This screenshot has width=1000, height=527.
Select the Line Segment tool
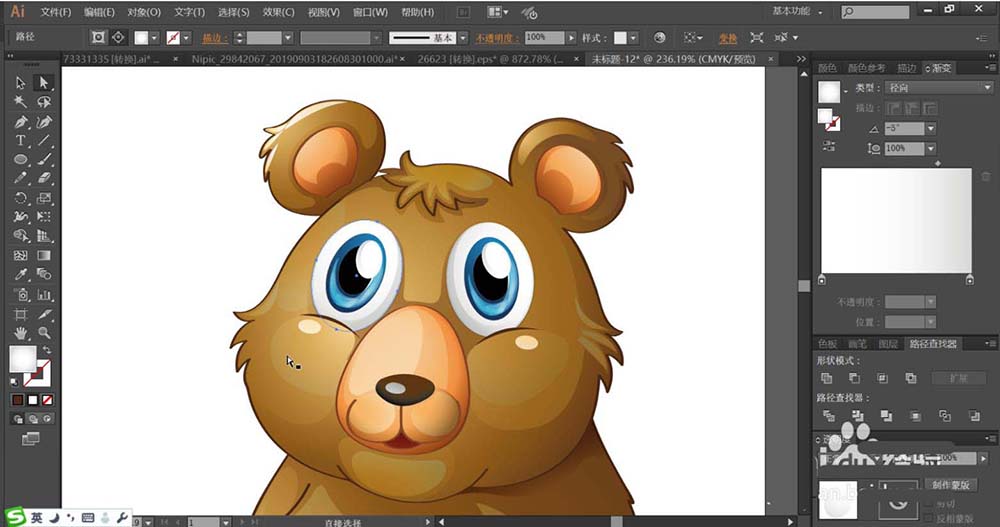click(x=43, y=140)
